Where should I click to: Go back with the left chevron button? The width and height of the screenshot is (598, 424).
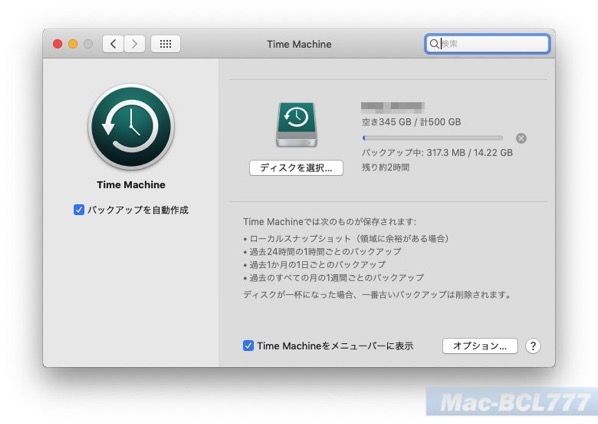(113, 44)
